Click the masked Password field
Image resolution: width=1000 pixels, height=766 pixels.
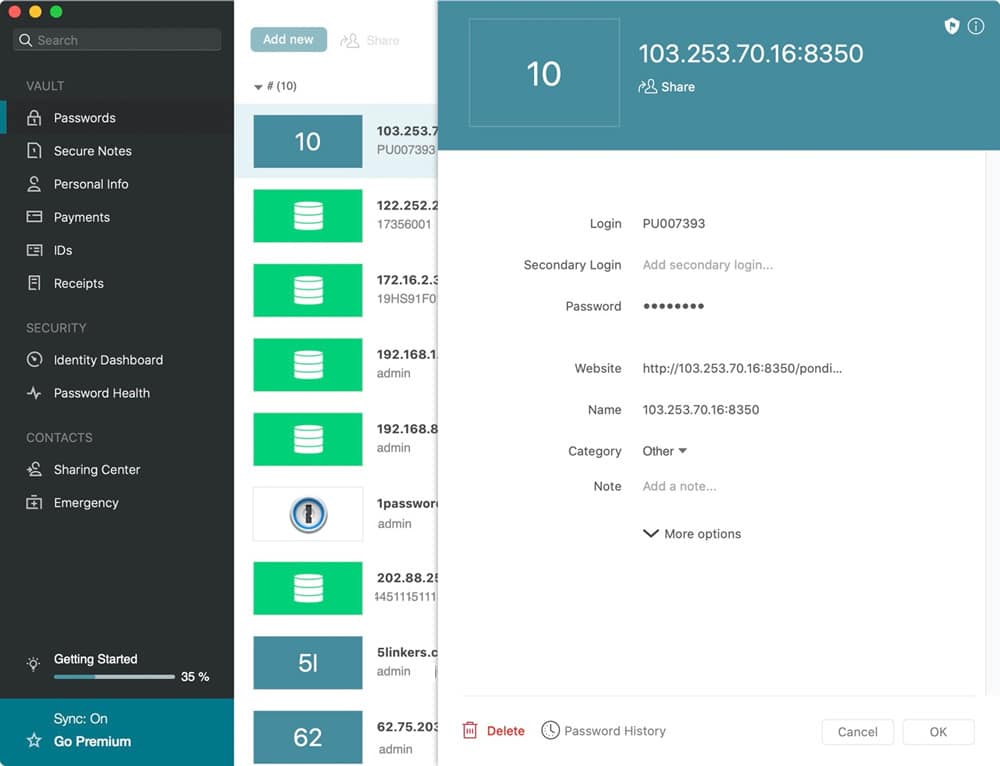(673, 306)
